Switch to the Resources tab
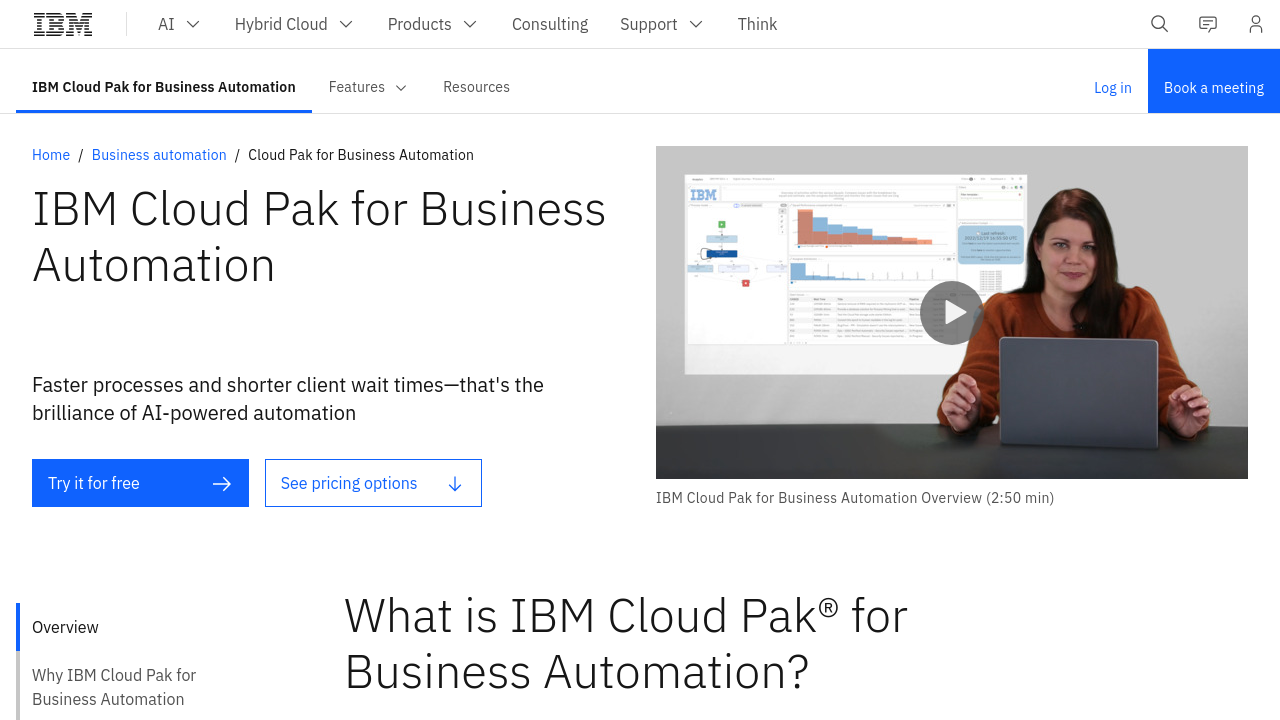1280x720 pixels. 476,87
